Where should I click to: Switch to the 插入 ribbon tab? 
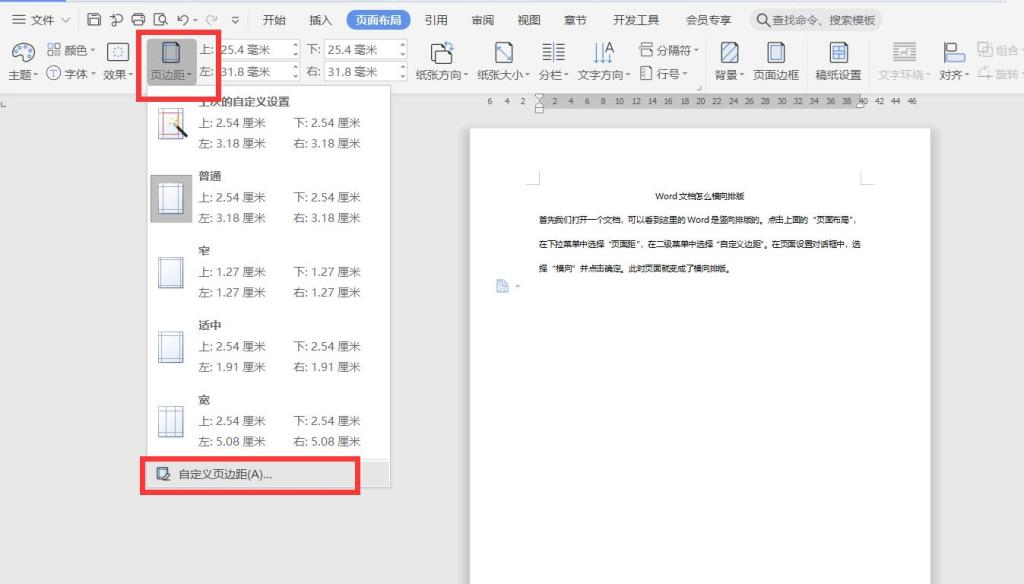320,20
